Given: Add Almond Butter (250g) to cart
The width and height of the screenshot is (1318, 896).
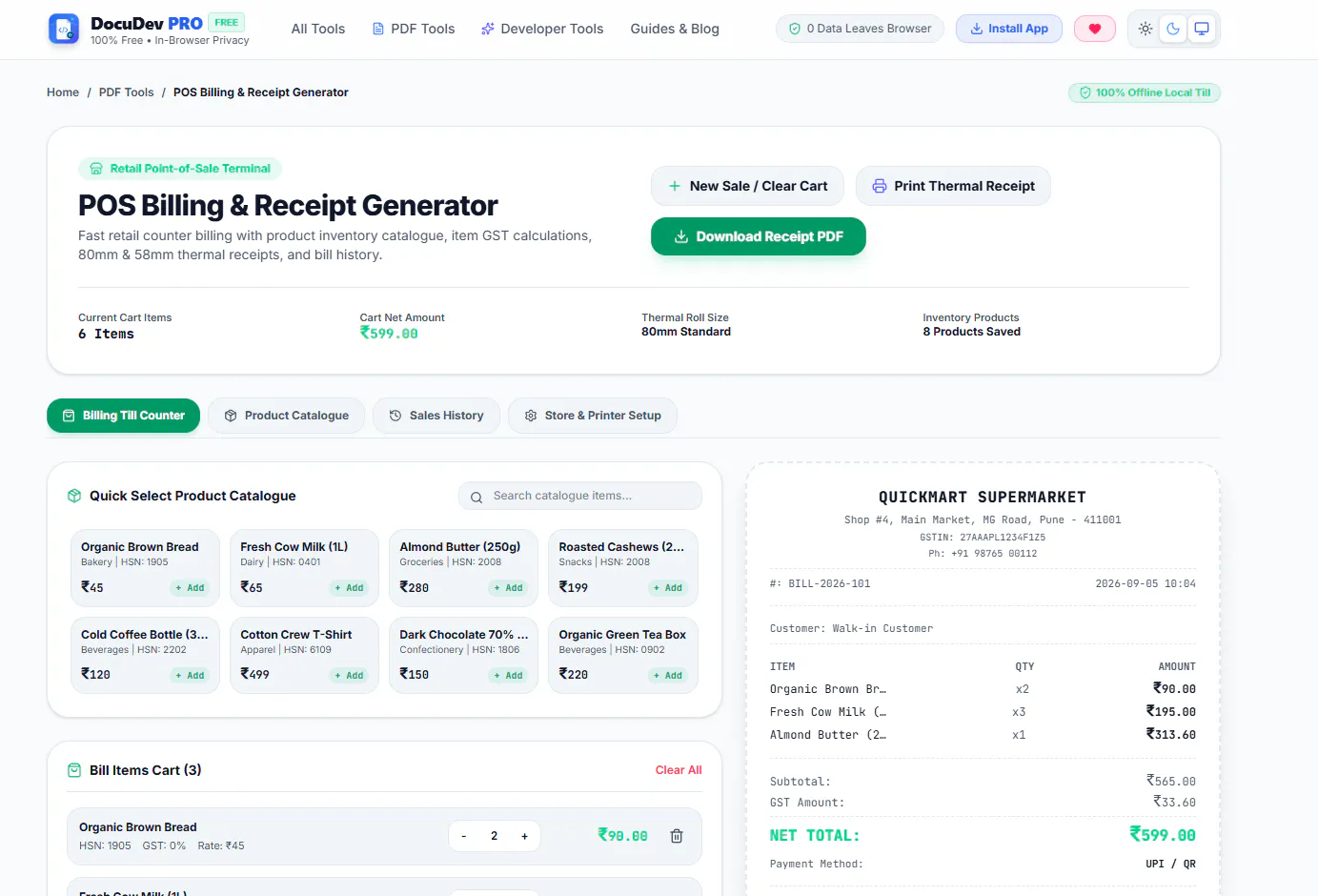Looking at the screenshot, I should (508, 588).
